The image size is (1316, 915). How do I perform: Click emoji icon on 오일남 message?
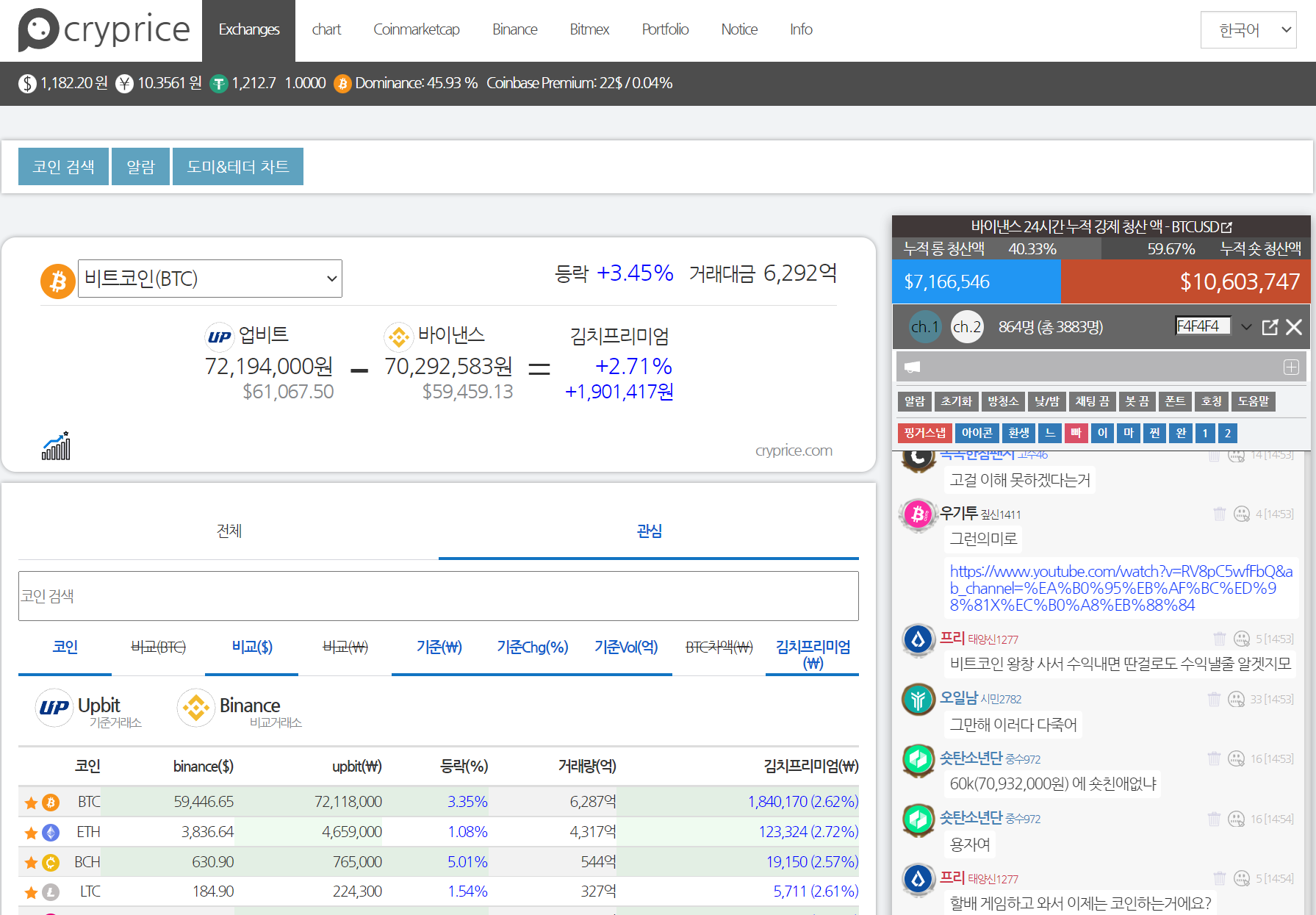tap(1237, 699)
